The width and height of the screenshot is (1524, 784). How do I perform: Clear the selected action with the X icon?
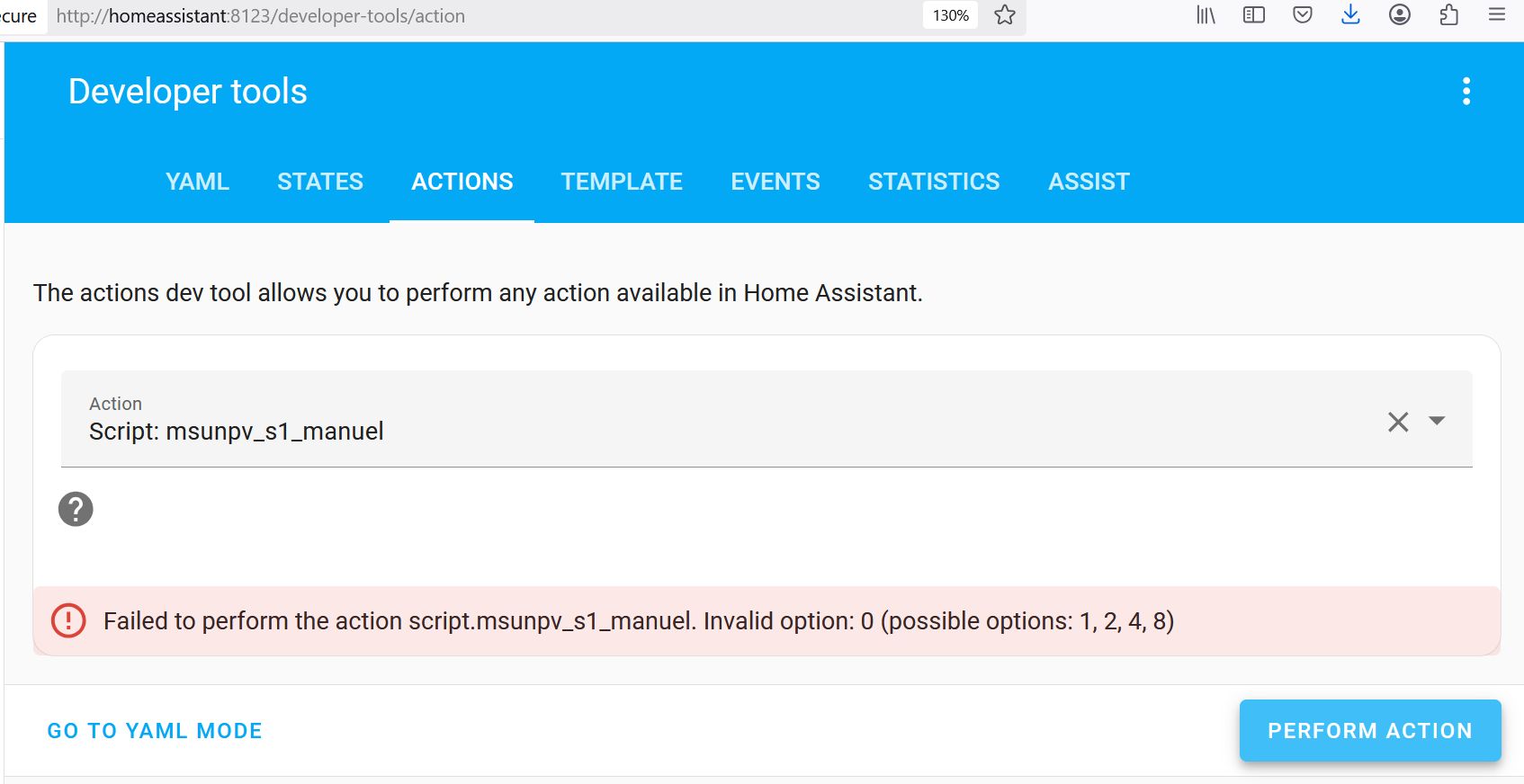click(1398, 422)
